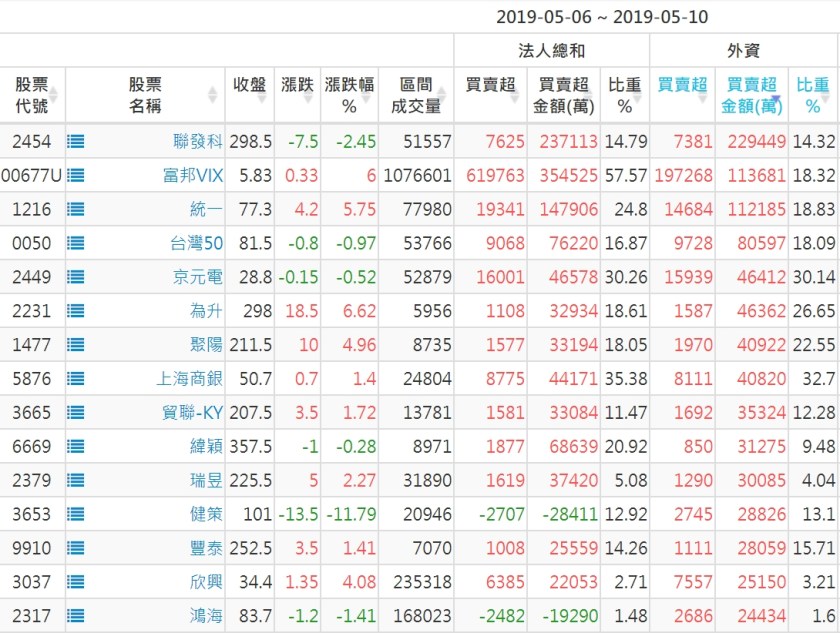The image size is (840, 633).
Task: Sort by the 外資 比重 % header
Action: pos(813,95)
